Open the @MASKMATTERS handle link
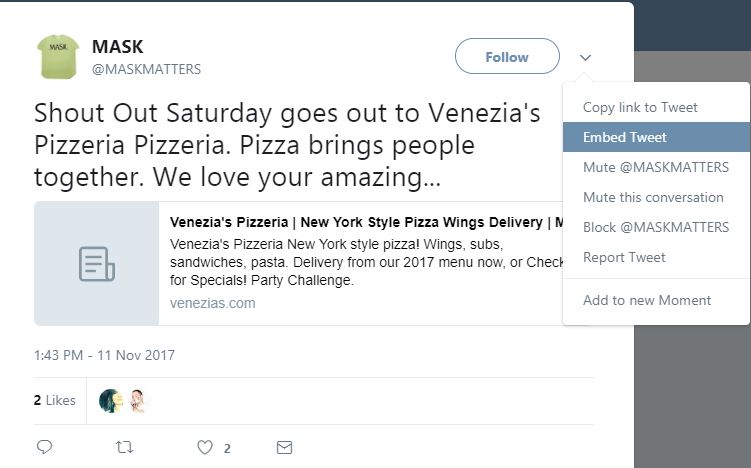751x468 pixels. (x=146, y=69)
